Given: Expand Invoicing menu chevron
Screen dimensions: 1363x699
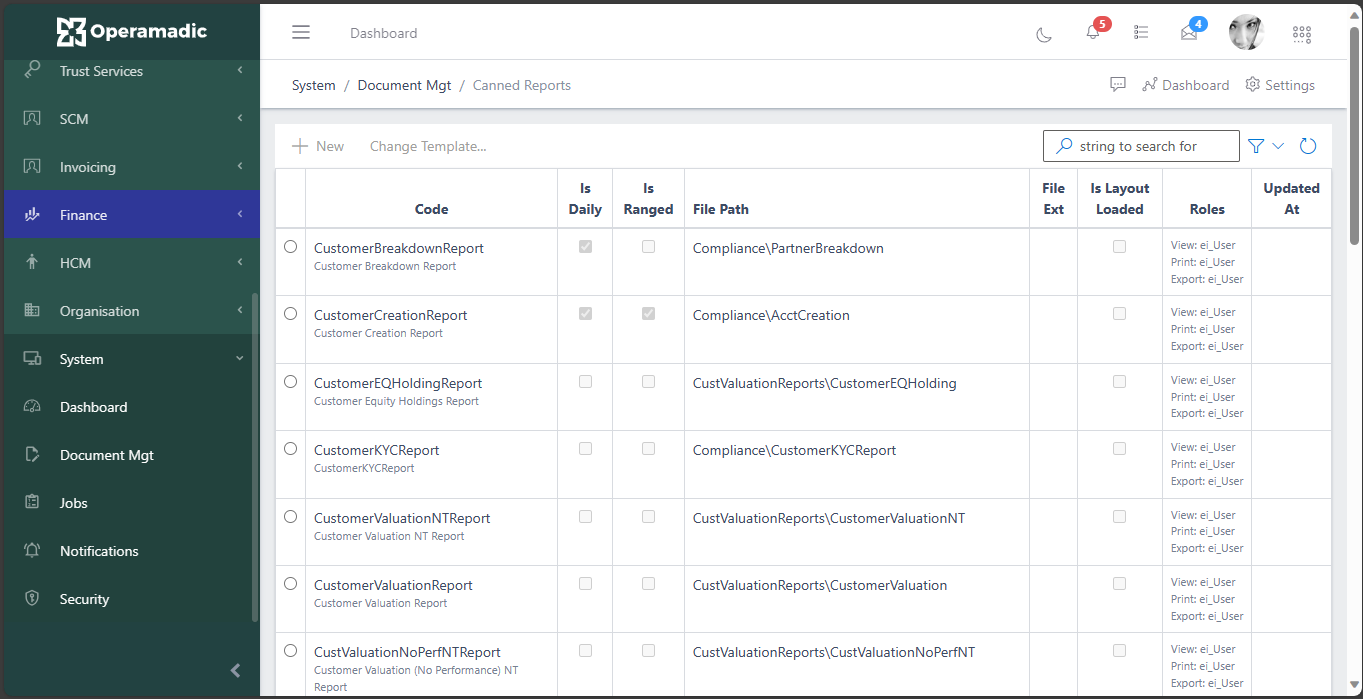Looking at the screenshot, I should click(240, 166).
